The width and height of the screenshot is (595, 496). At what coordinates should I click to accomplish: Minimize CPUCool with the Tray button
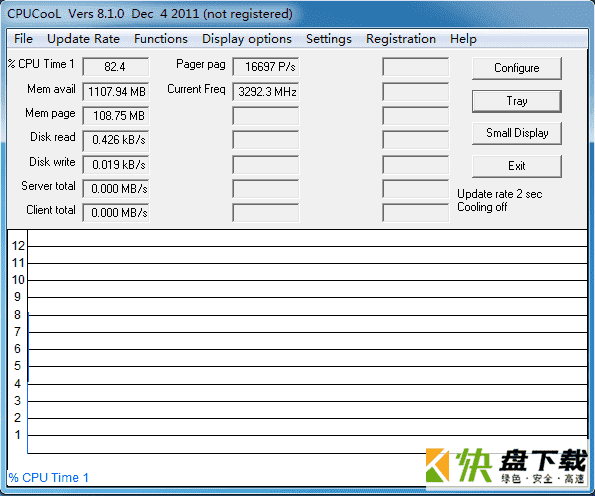(x=516, y=101)
